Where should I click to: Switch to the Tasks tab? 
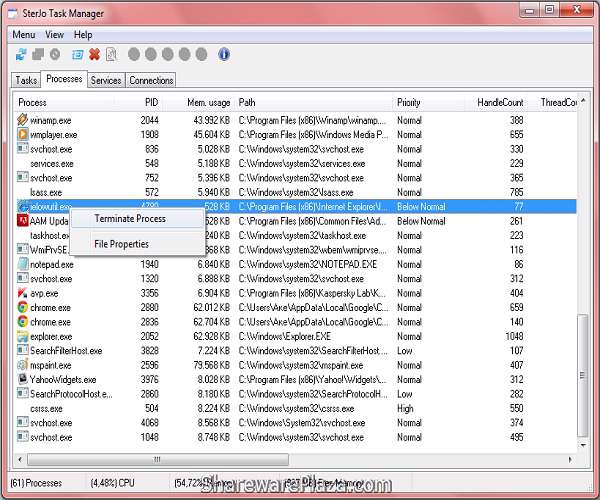(26, 80)
